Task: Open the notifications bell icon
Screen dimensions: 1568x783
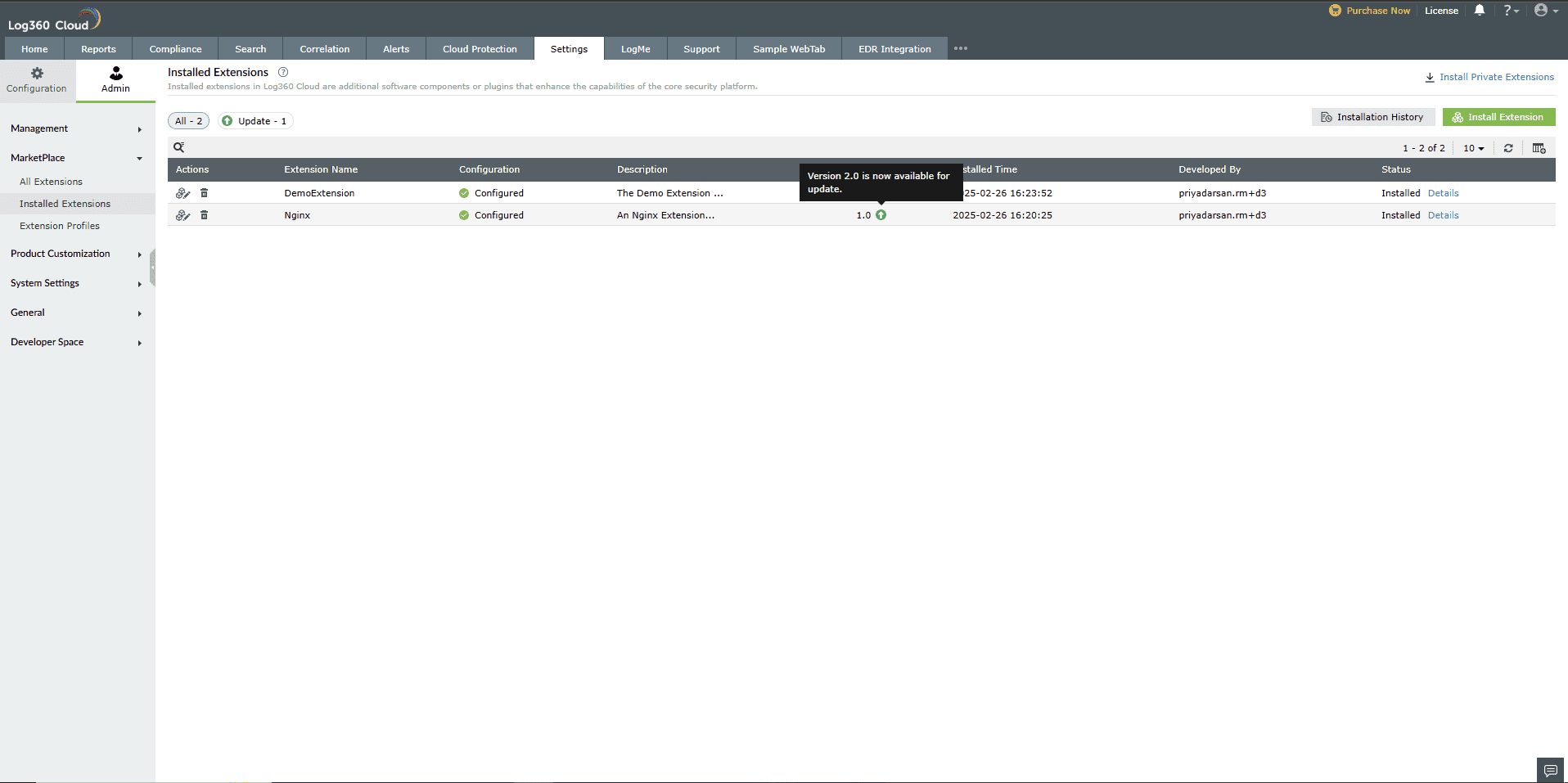Action: point(1480,11)
